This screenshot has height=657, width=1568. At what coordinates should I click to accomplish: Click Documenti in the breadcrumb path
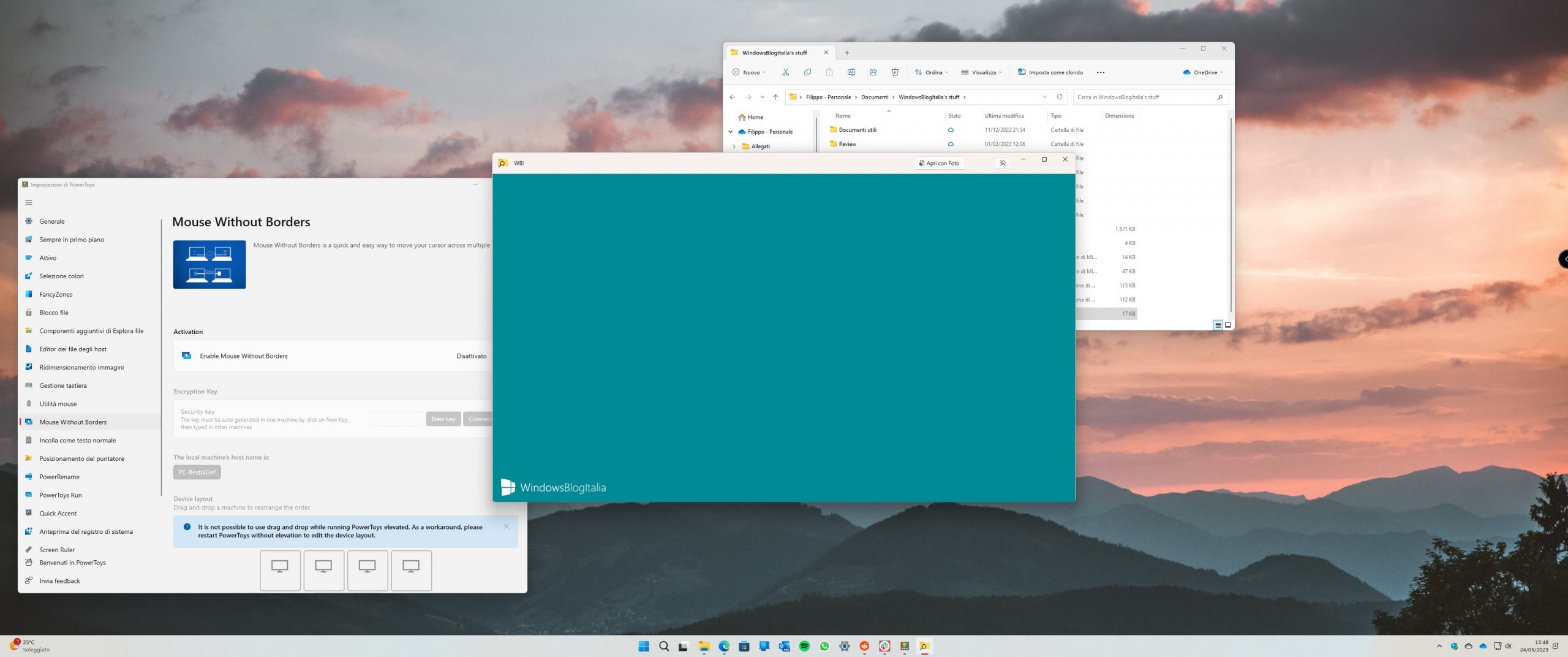click(875, 97)
